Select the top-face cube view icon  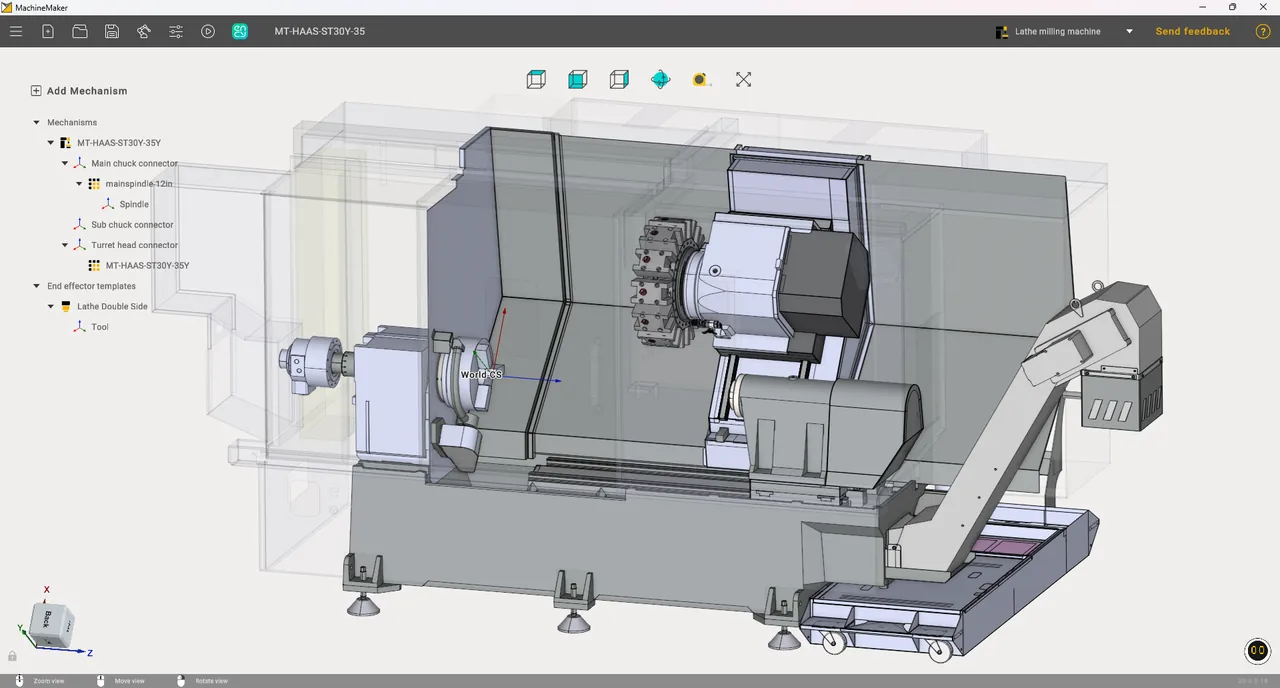tap(536, 79)
